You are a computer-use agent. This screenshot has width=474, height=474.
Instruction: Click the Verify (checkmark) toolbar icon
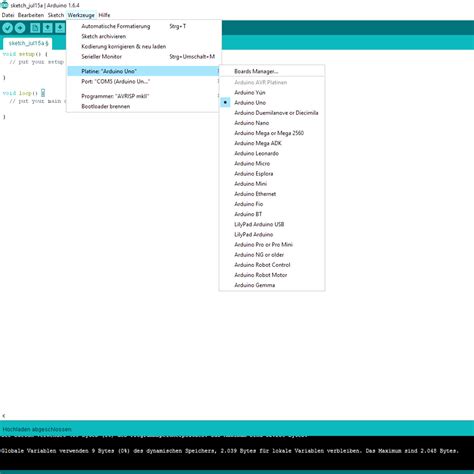click(x=7, y=28)
